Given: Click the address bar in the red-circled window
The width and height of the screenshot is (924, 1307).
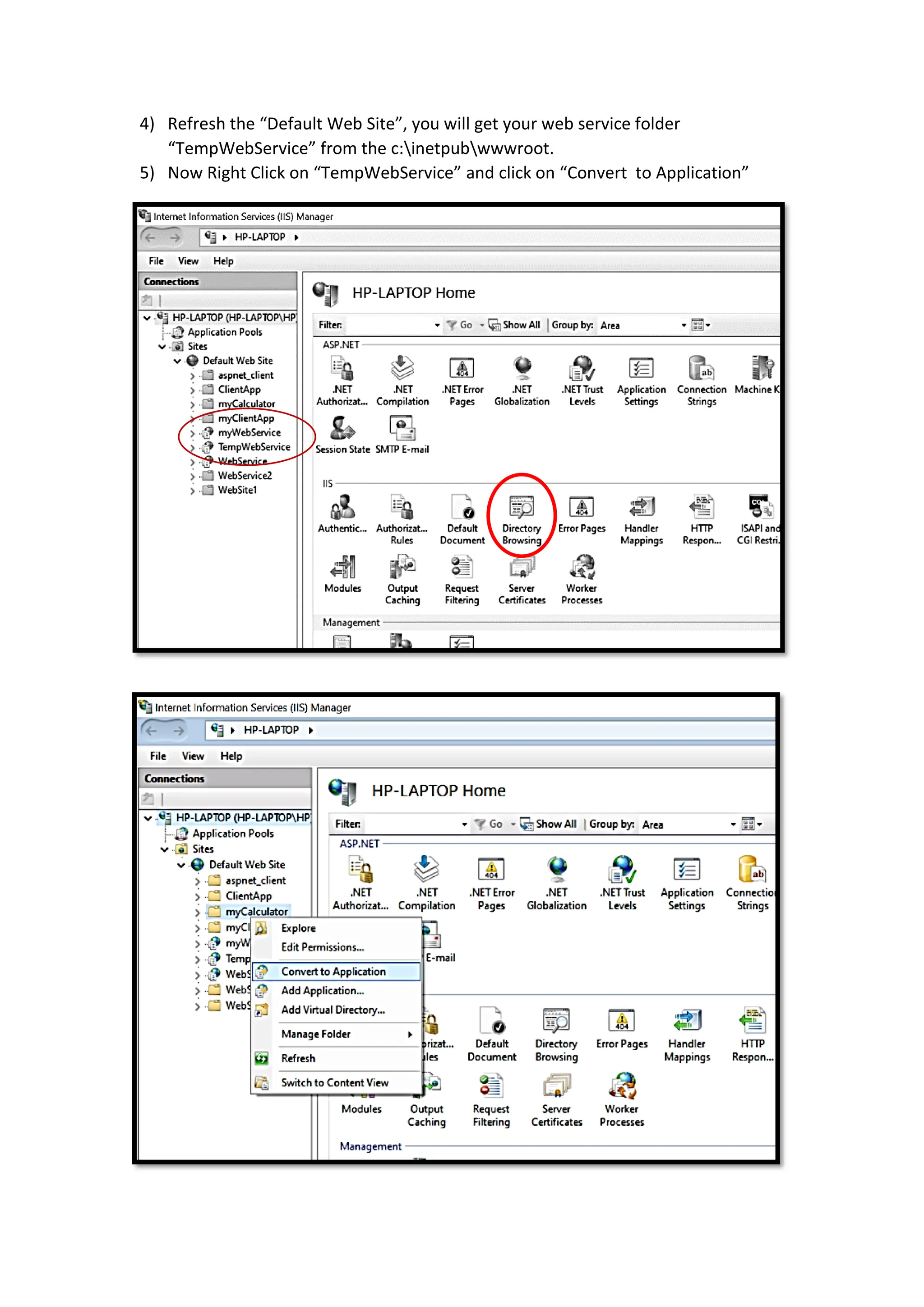Looking at the screenshot, I should click(x=490, y=237).
